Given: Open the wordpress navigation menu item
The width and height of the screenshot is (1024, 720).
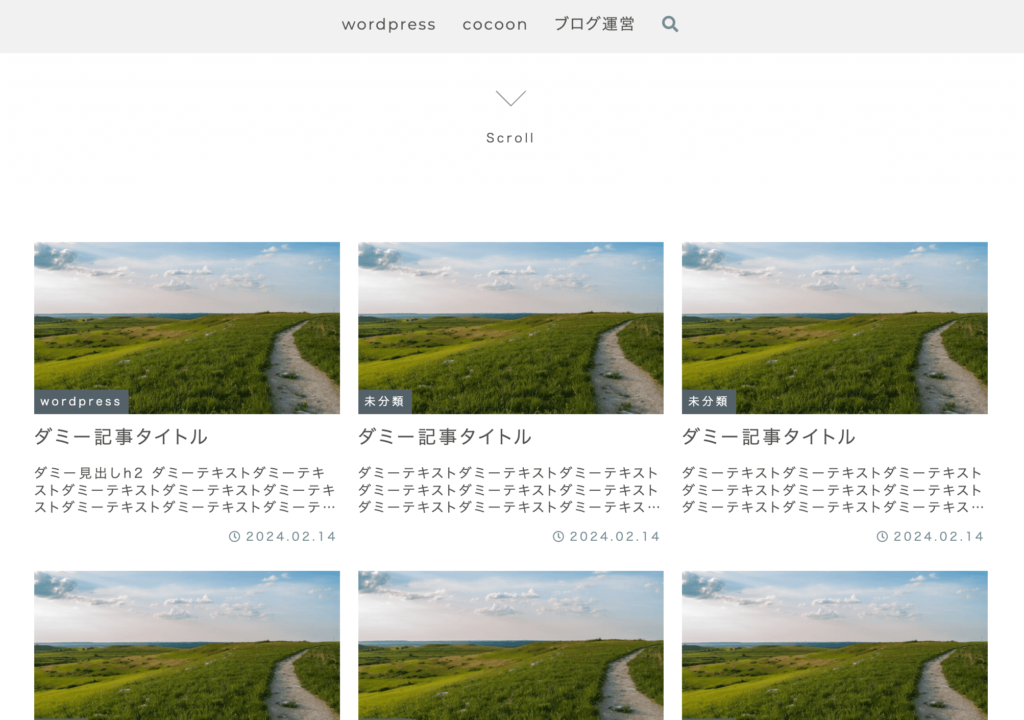Looking at the screenshot, I should pyautogui.click(x=389, y=24).
